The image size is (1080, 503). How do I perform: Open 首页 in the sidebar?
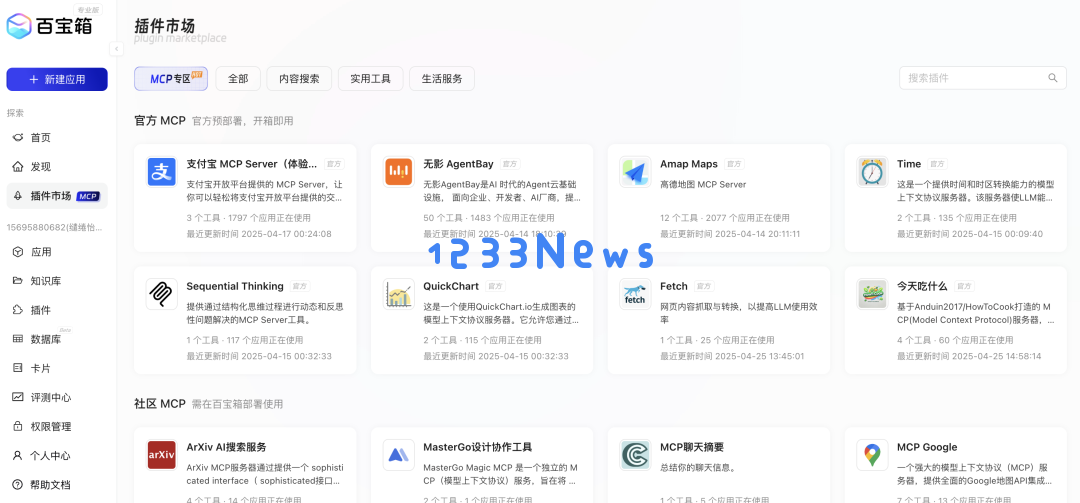(x=57, y=138)
